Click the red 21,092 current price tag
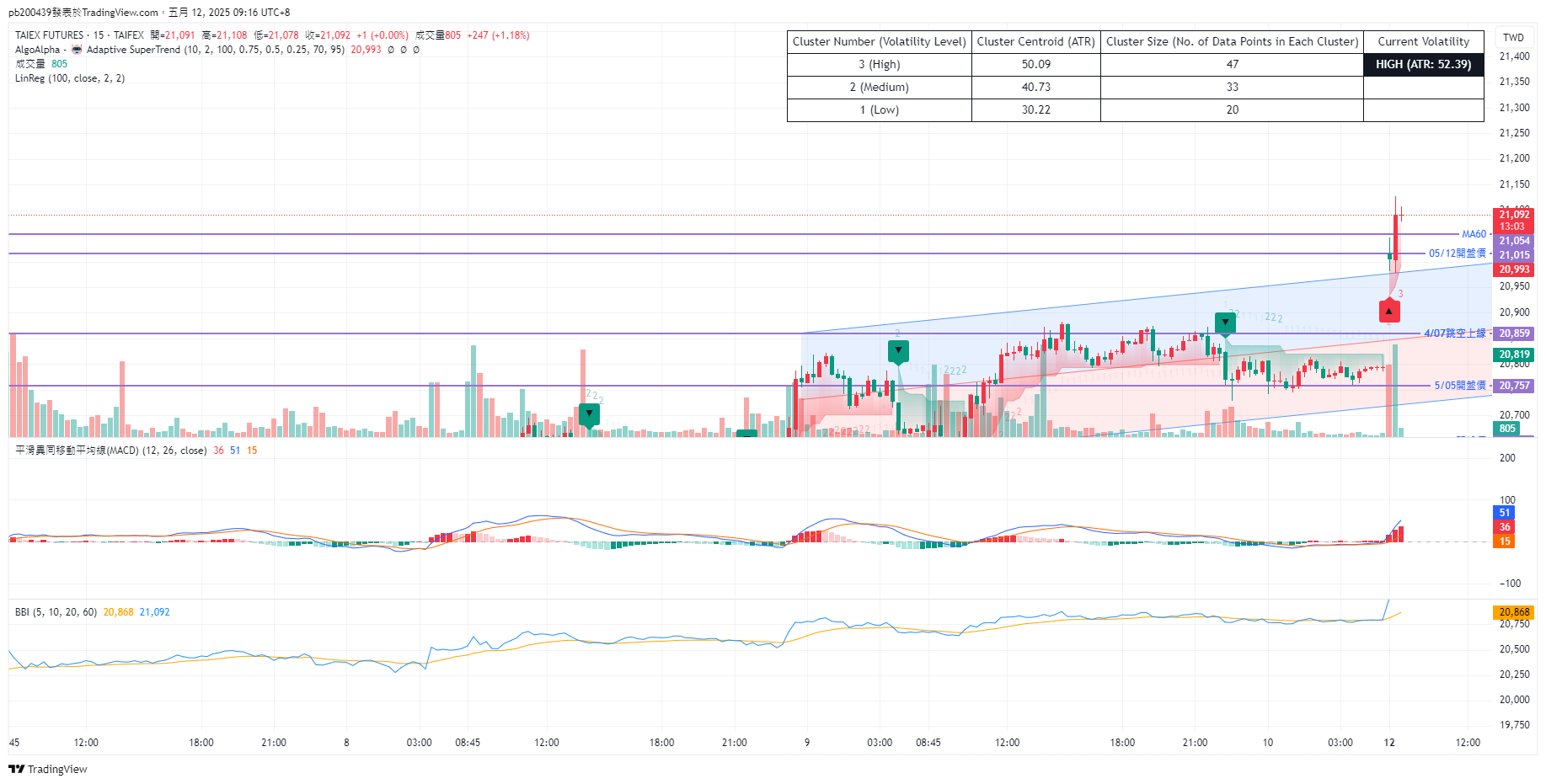1546x784 pixels. pyautogui.click(x=1513, y=220)
